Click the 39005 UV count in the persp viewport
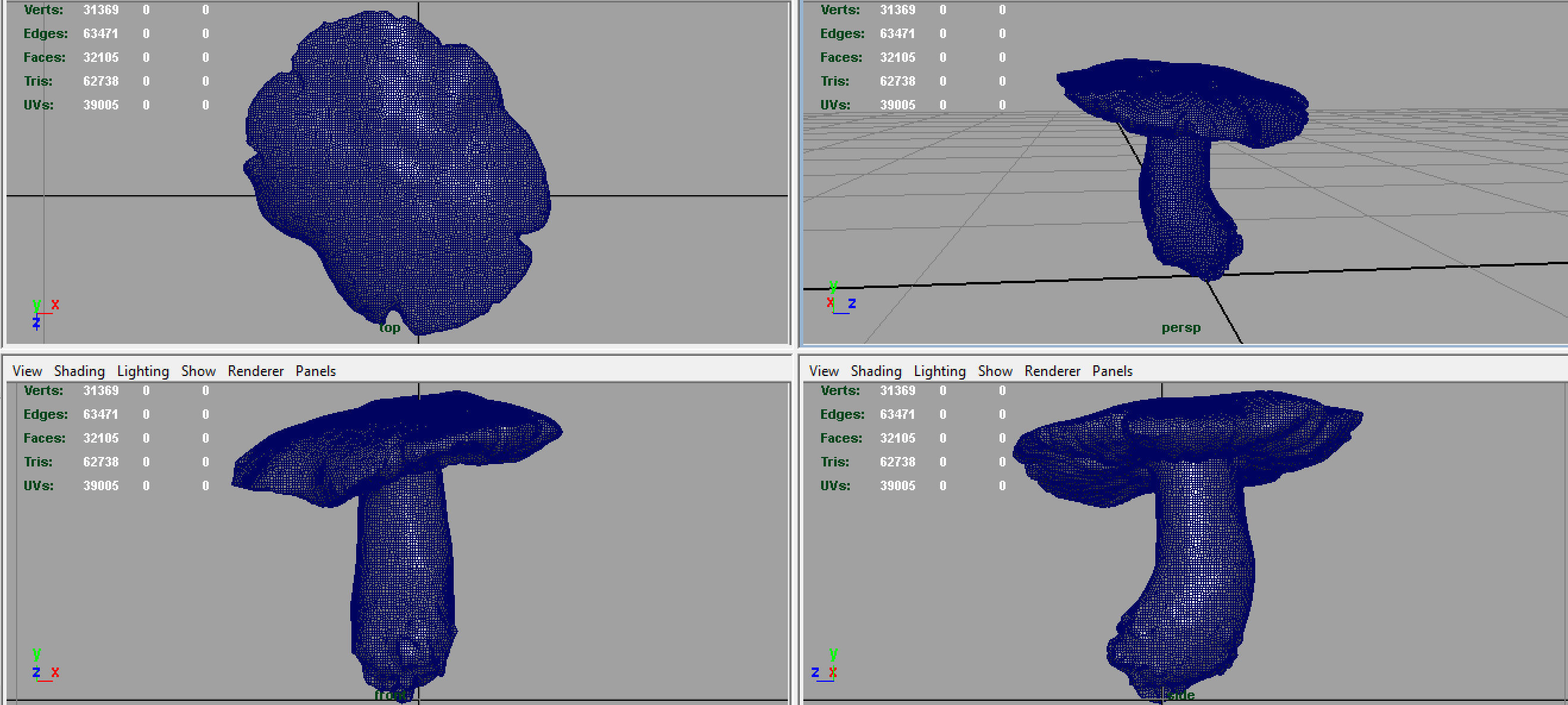The width and height of the screenshot is (1568, 705). (x=897, y=105)
